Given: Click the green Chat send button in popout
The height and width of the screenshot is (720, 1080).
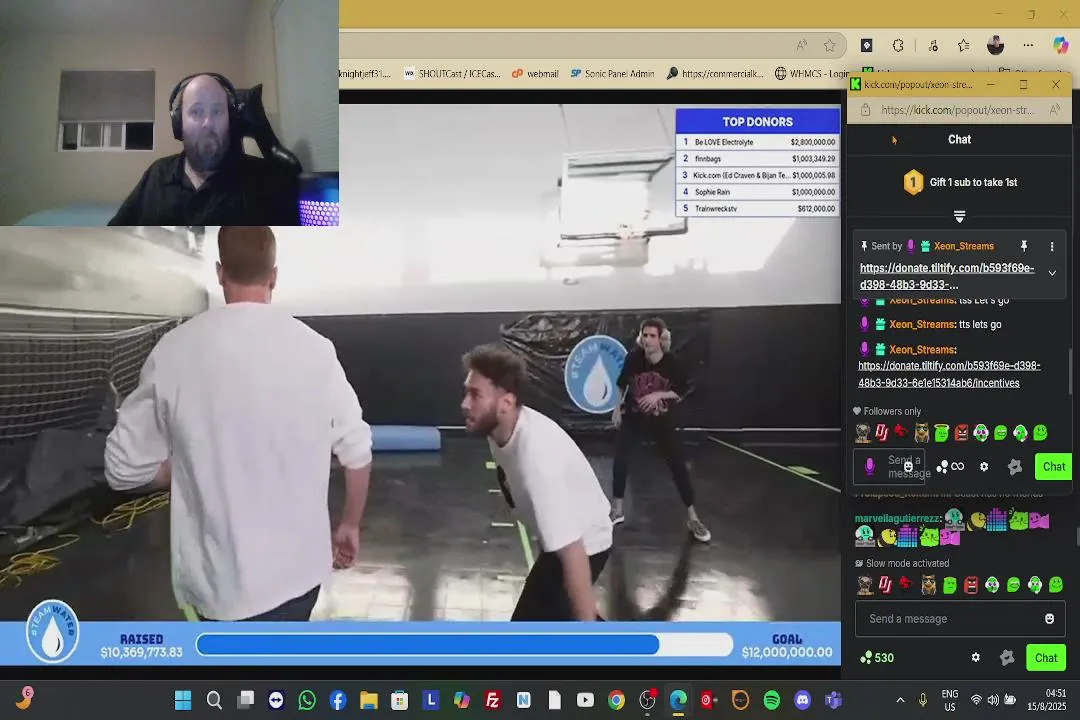Looking at the screenshot, I should (x=1054, y=466).
